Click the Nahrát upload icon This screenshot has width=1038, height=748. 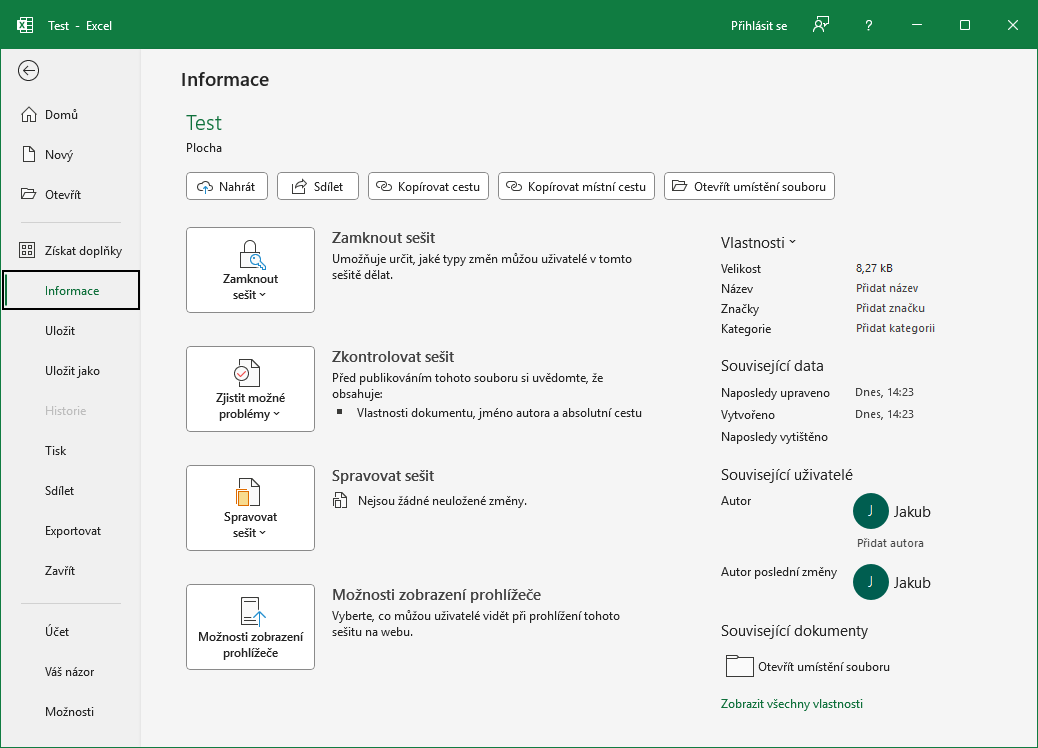(x=206, y=186)
